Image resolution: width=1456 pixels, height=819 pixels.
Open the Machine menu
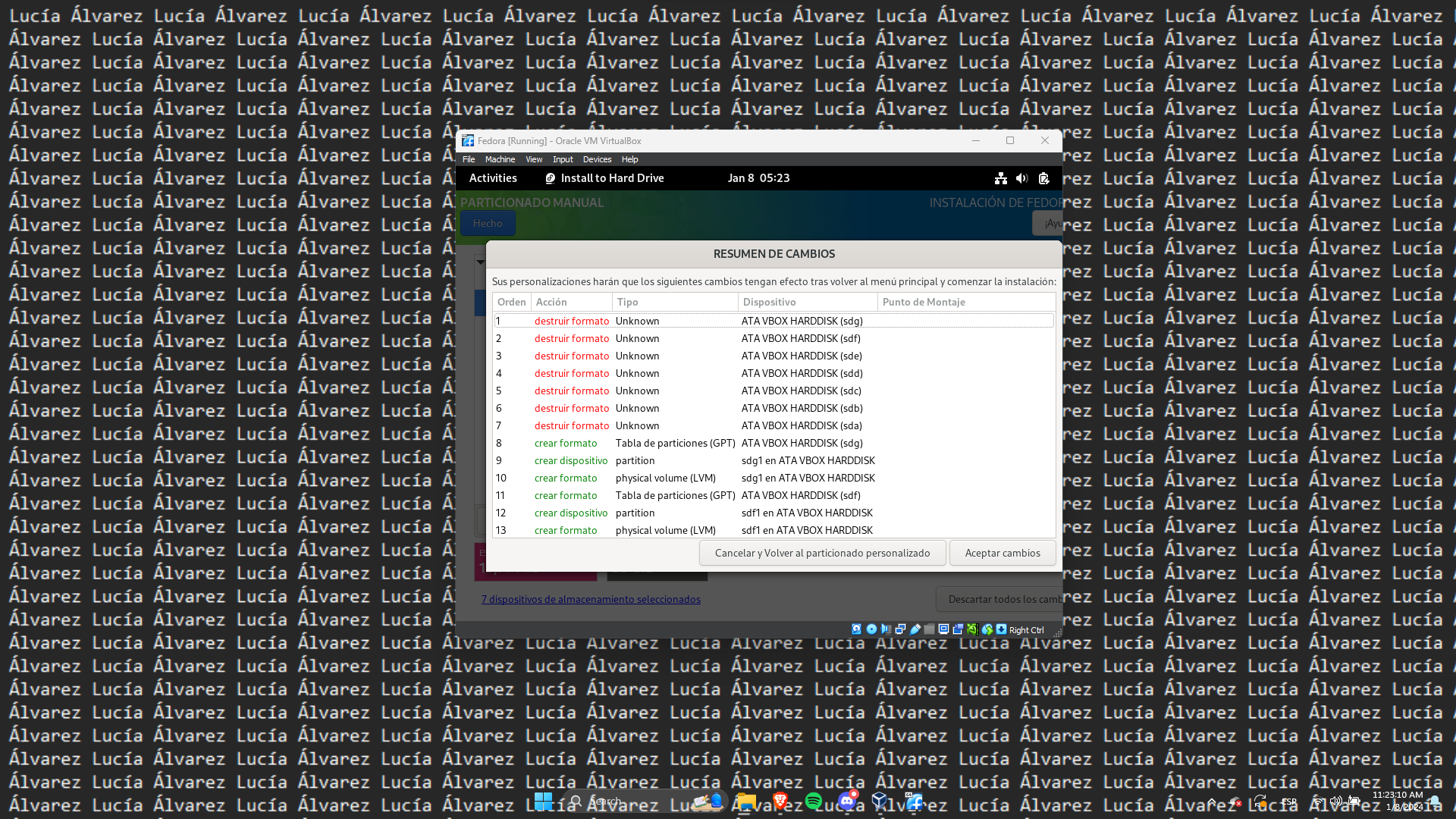point(500,159)
